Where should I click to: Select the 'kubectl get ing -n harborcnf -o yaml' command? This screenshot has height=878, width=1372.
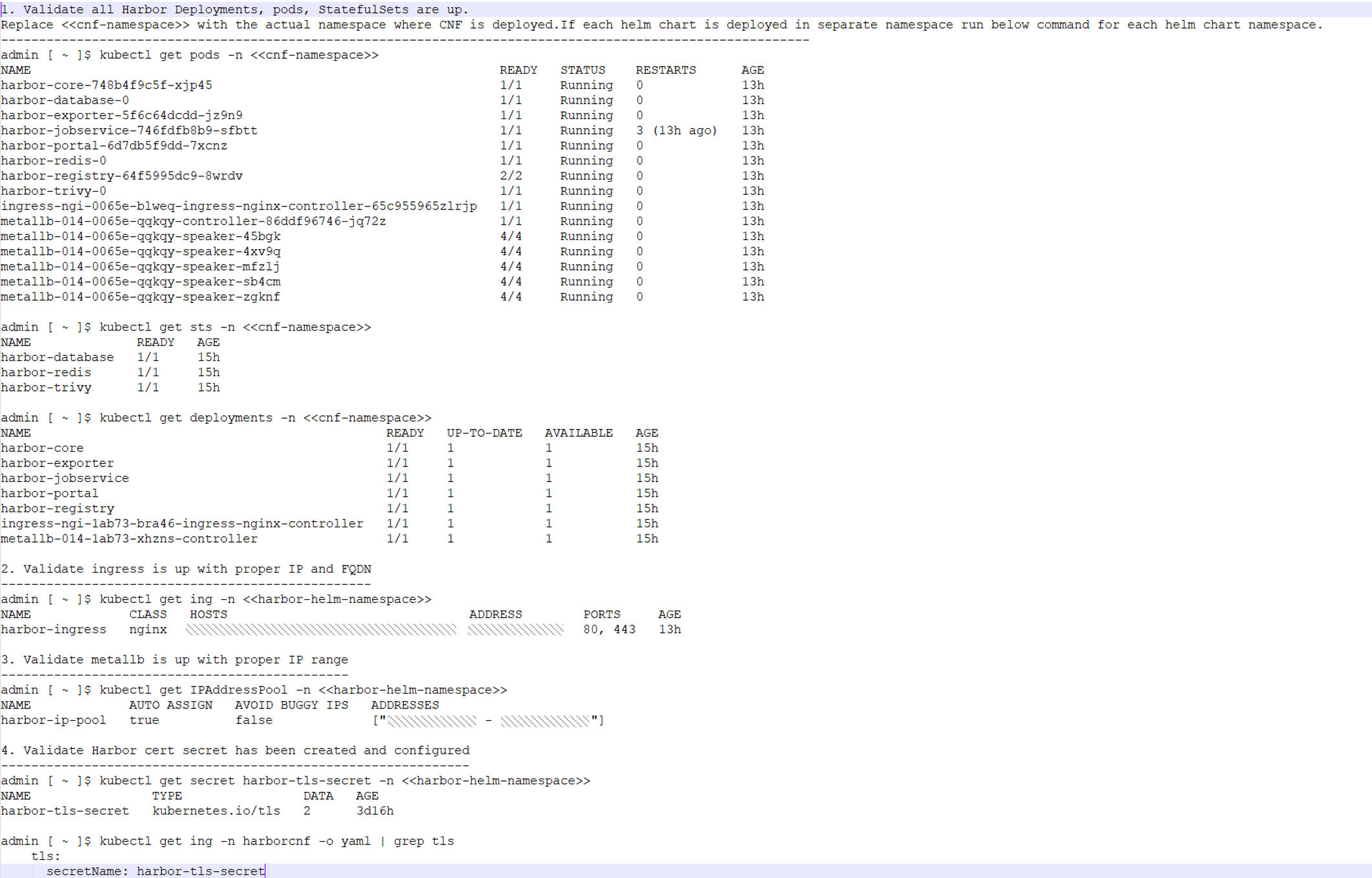click(x=277, y=841)
